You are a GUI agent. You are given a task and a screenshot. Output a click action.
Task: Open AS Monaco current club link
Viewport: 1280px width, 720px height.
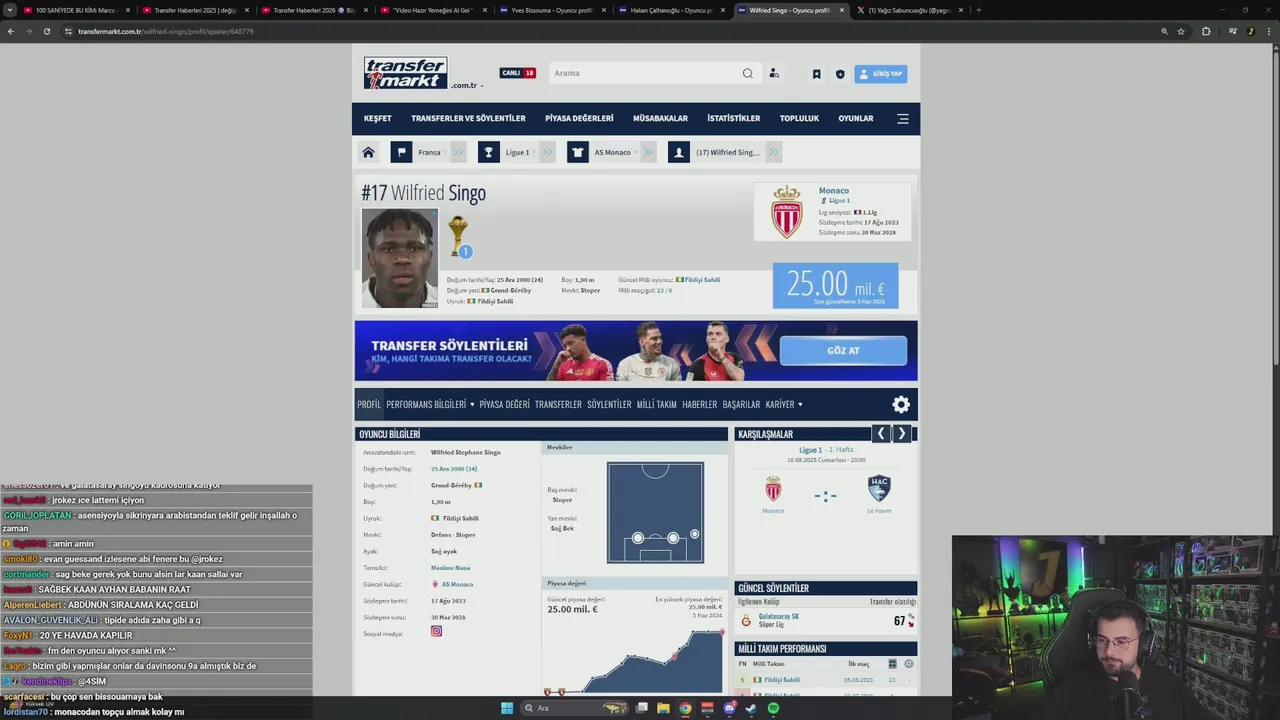point(457,584)
